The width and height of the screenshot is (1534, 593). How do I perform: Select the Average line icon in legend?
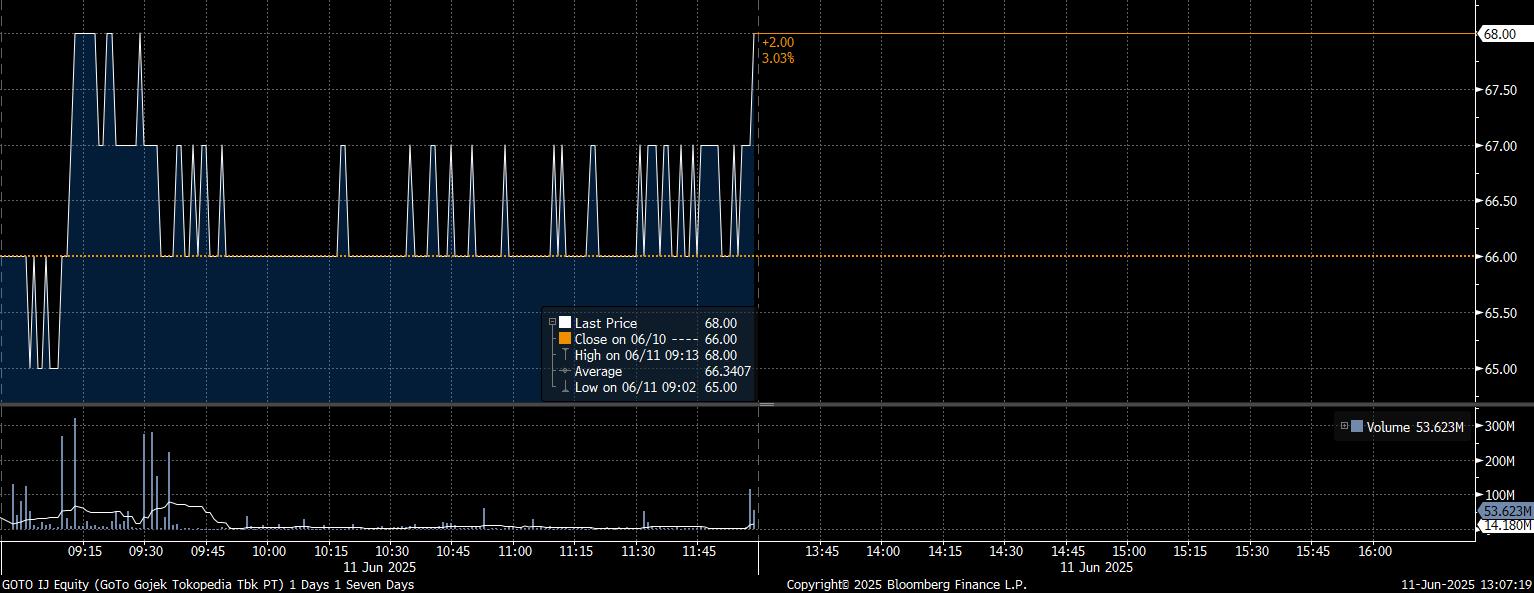[565, 371]
